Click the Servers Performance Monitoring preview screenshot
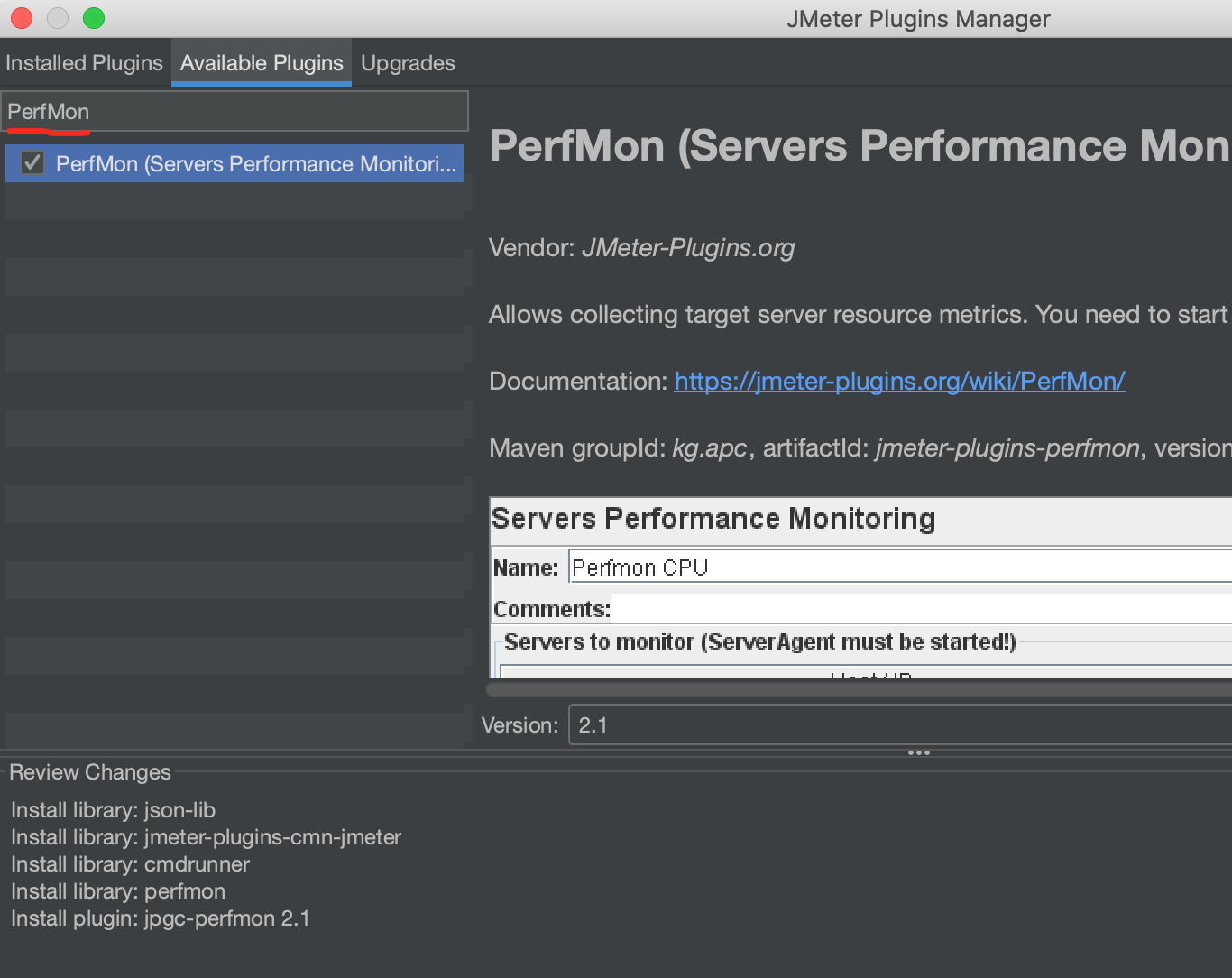The height and width of the screenshot is (978, 1232). point(857,586)
